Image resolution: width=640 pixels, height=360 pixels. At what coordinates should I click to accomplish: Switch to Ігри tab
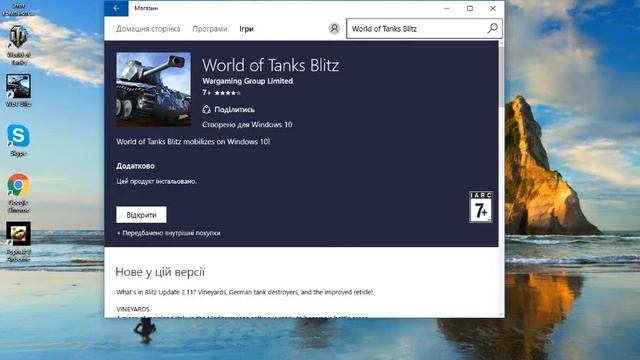[x=247, y=29]
